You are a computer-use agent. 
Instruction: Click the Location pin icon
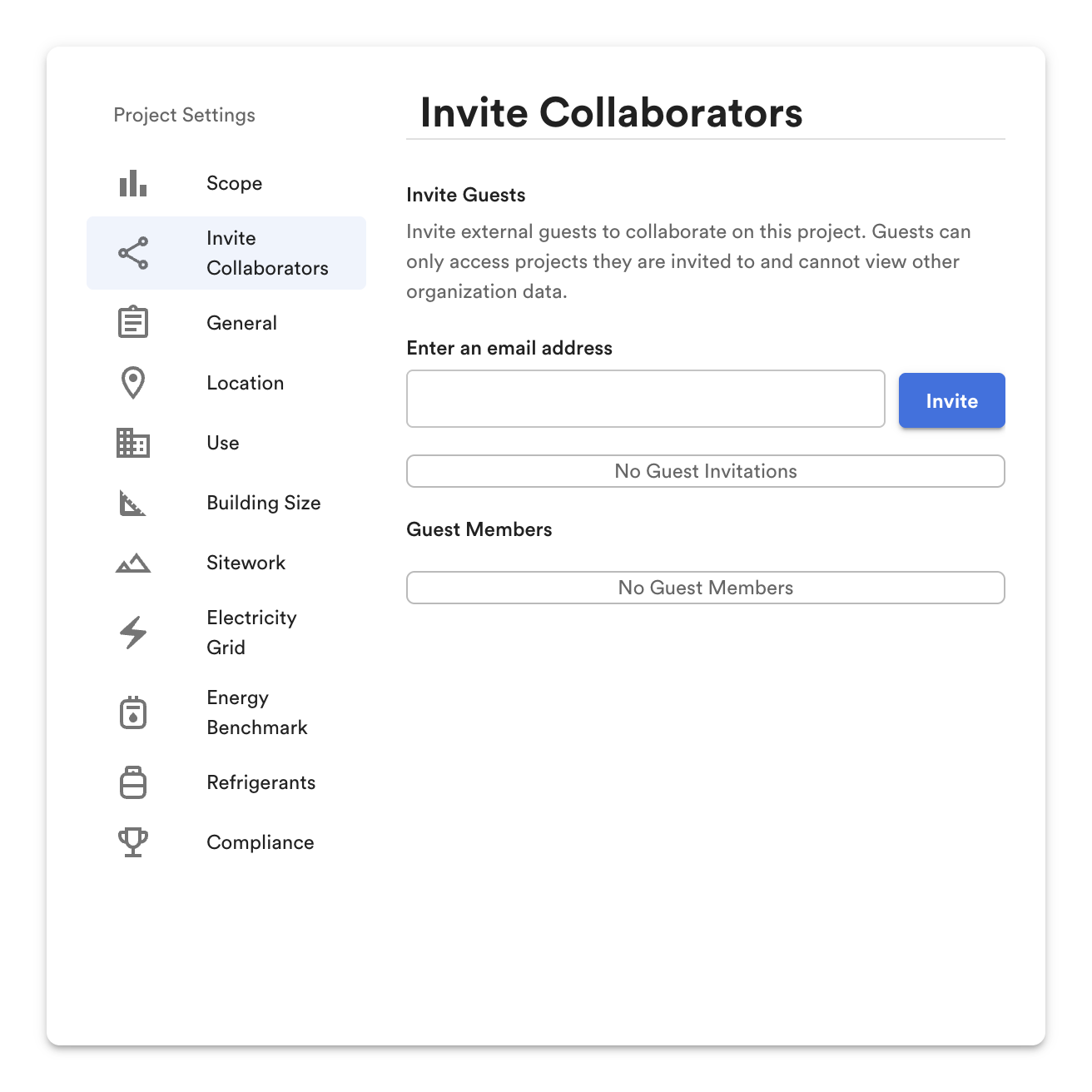pos(133,383)
